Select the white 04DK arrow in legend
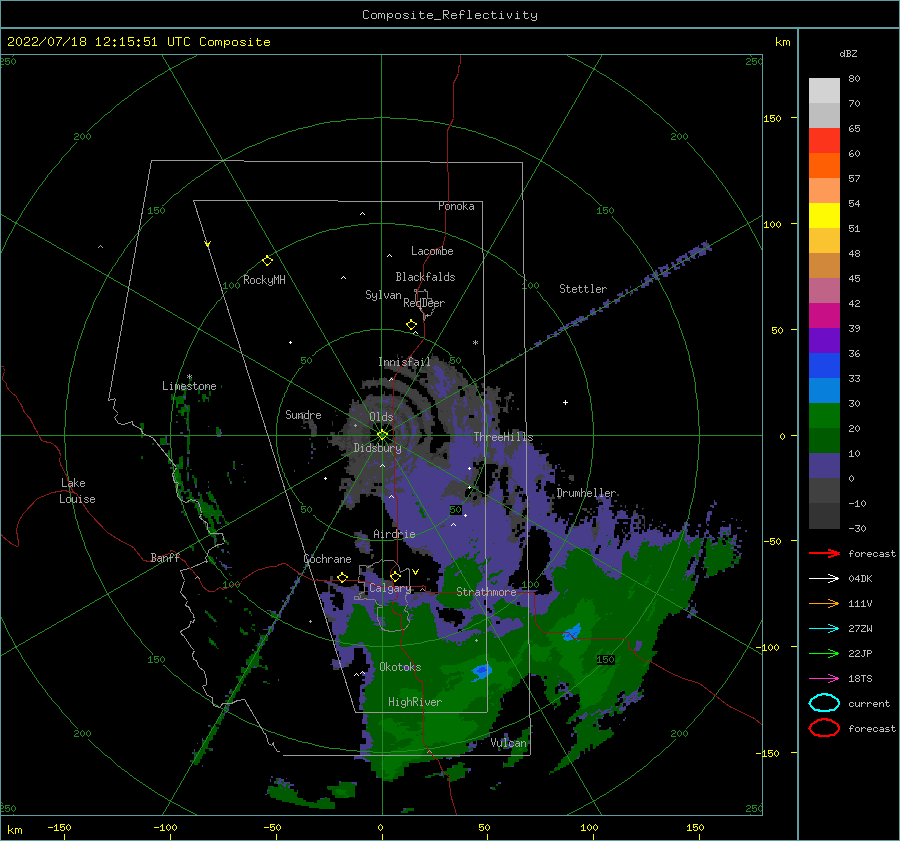Image resolution: width=900 pixels, height=841 pixels. 824,578
